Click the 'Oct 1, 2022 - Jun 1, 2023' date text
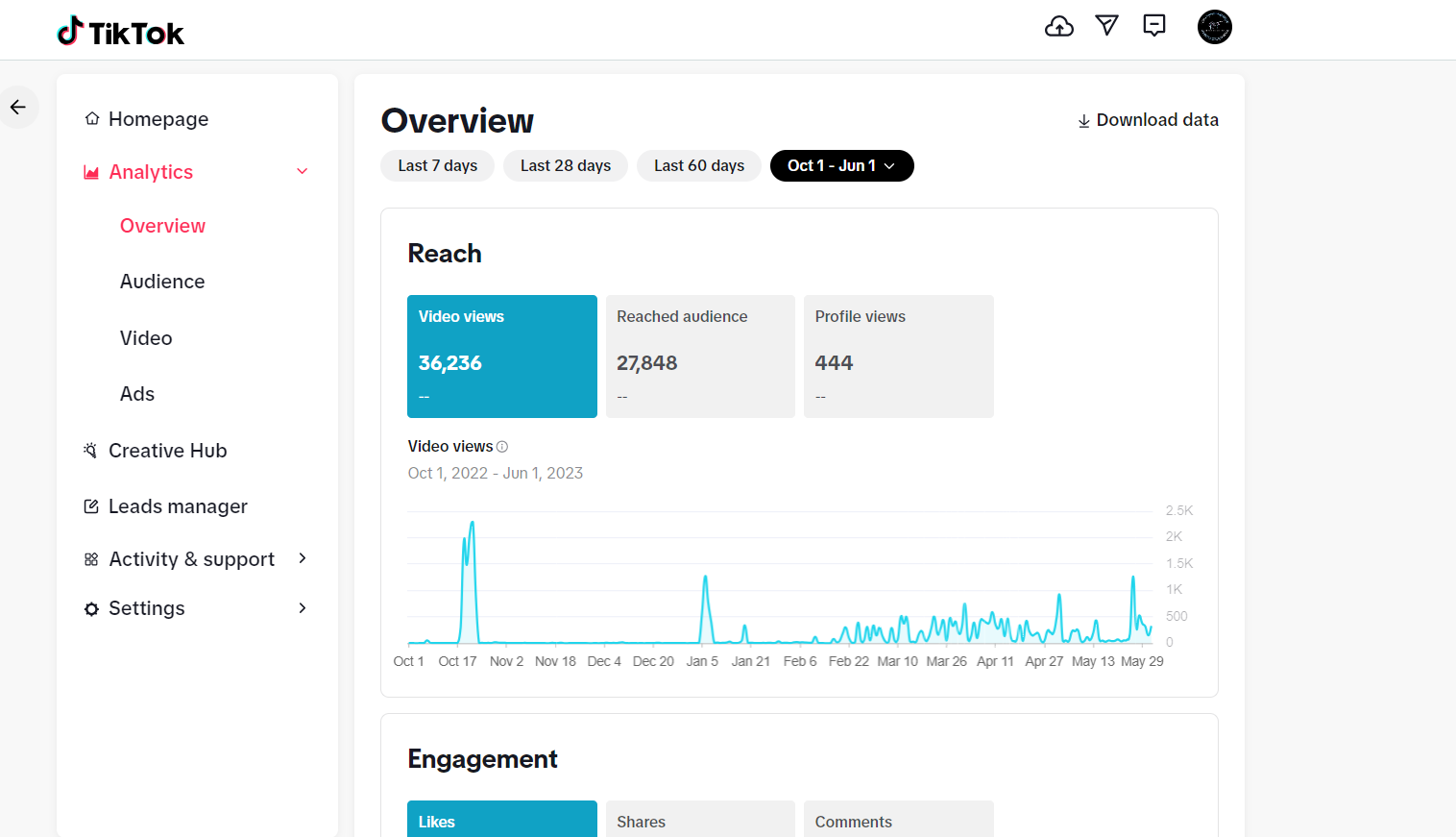The image size is (1456, 837). click(496, 473)
